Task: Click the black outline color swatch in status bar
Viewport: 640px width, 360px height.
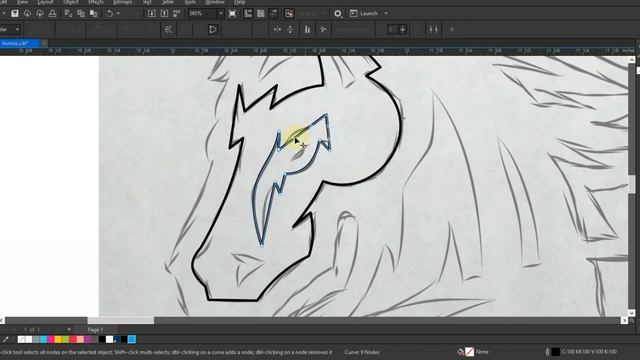Action: coord(556,352)
